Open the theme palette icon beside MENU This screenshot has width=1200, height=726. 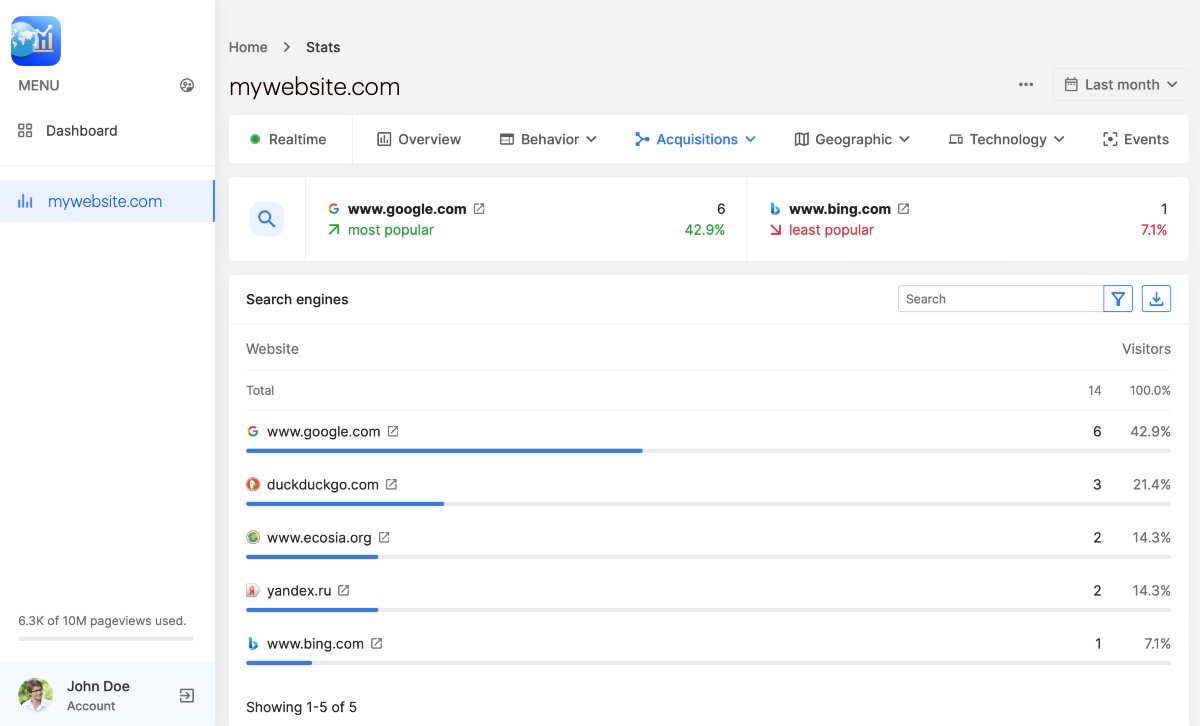186,85
